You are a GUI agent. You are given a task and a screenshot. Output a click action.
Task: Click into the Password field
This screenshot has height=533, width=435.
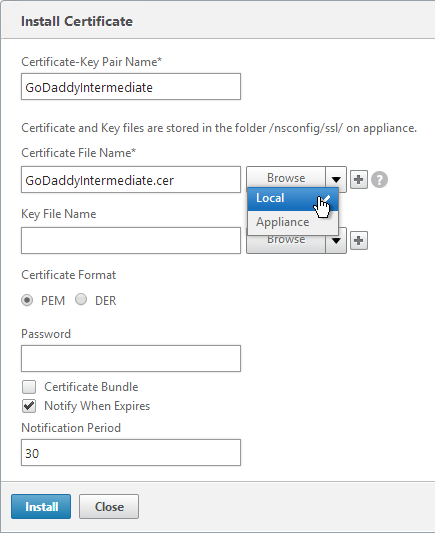pos(131,359)
